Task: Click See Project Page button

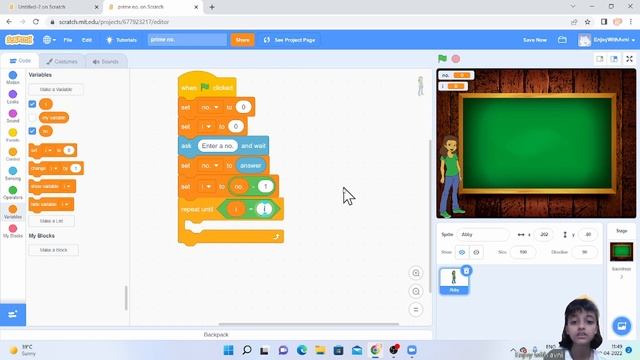Action: (289, 40)
